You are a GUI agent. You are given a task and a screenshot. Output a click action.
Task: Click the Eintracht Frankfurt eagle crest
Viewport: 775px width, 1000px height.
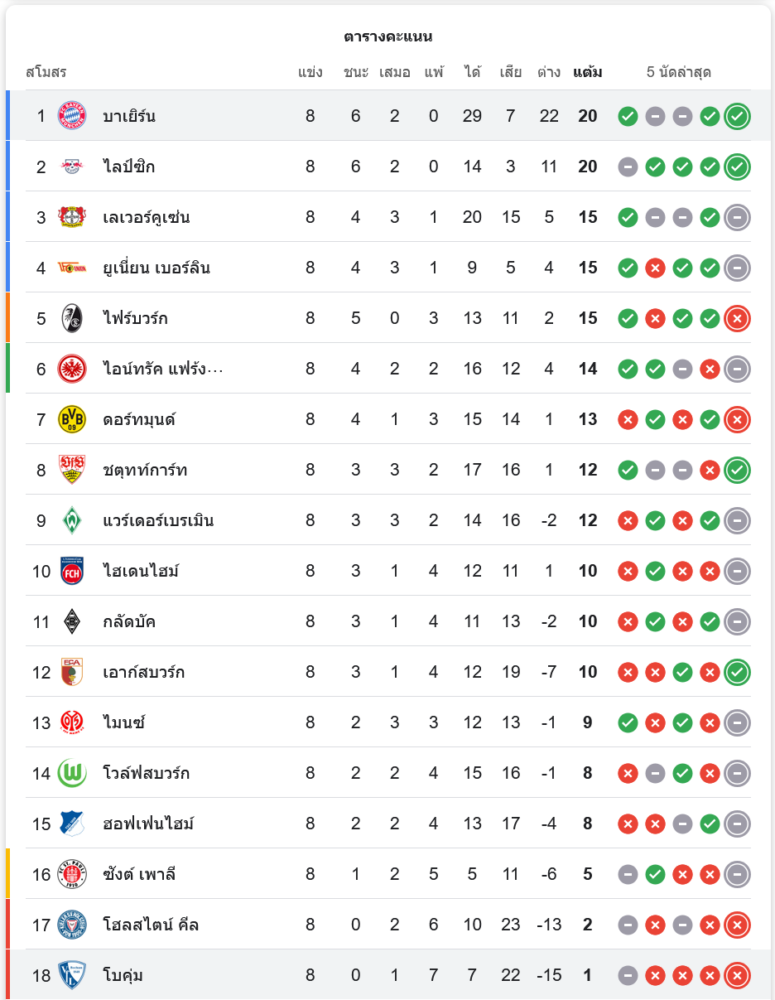[x=72, y=369]
